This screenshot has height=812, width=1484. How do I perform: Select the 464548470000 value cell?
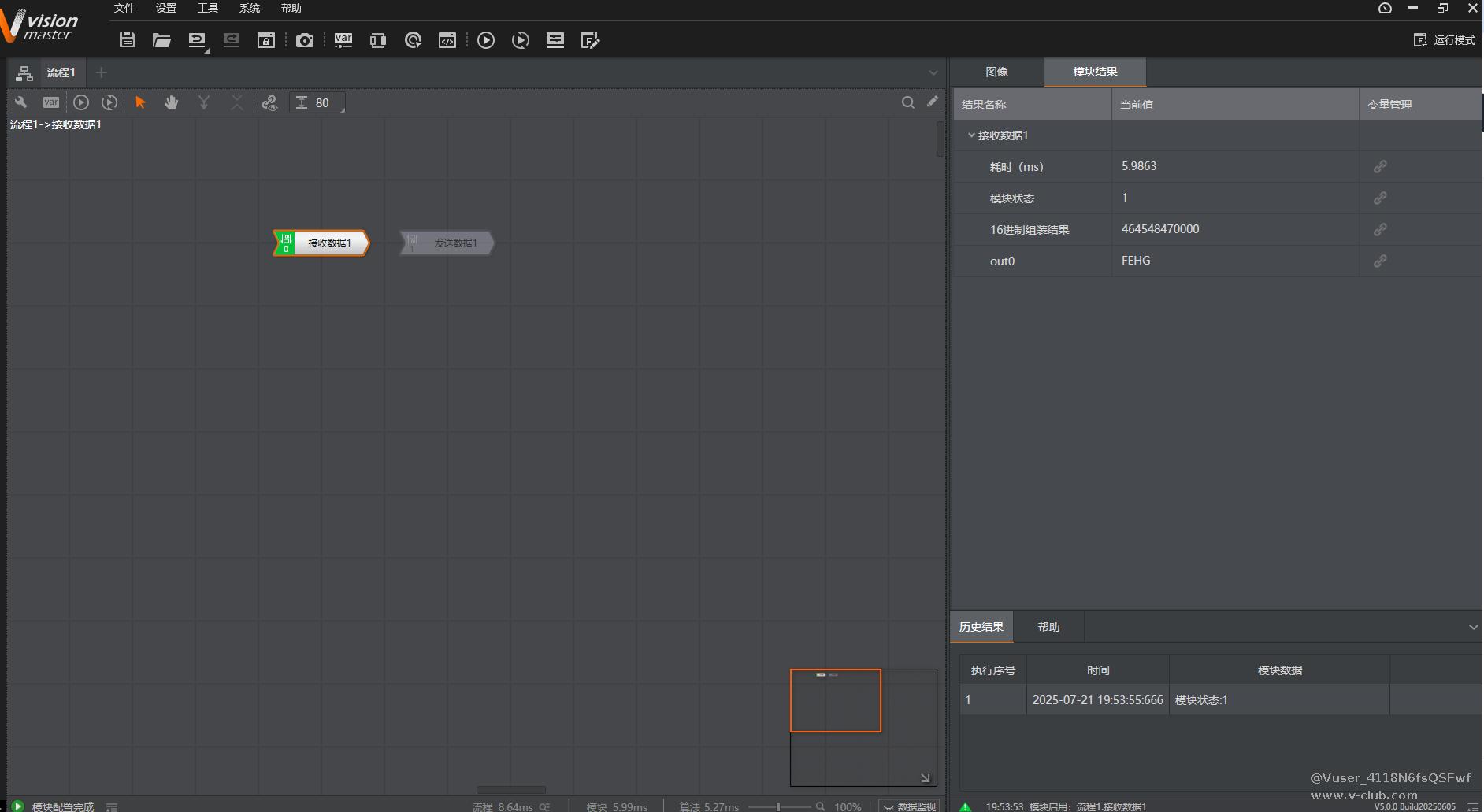coord(1235,229)
